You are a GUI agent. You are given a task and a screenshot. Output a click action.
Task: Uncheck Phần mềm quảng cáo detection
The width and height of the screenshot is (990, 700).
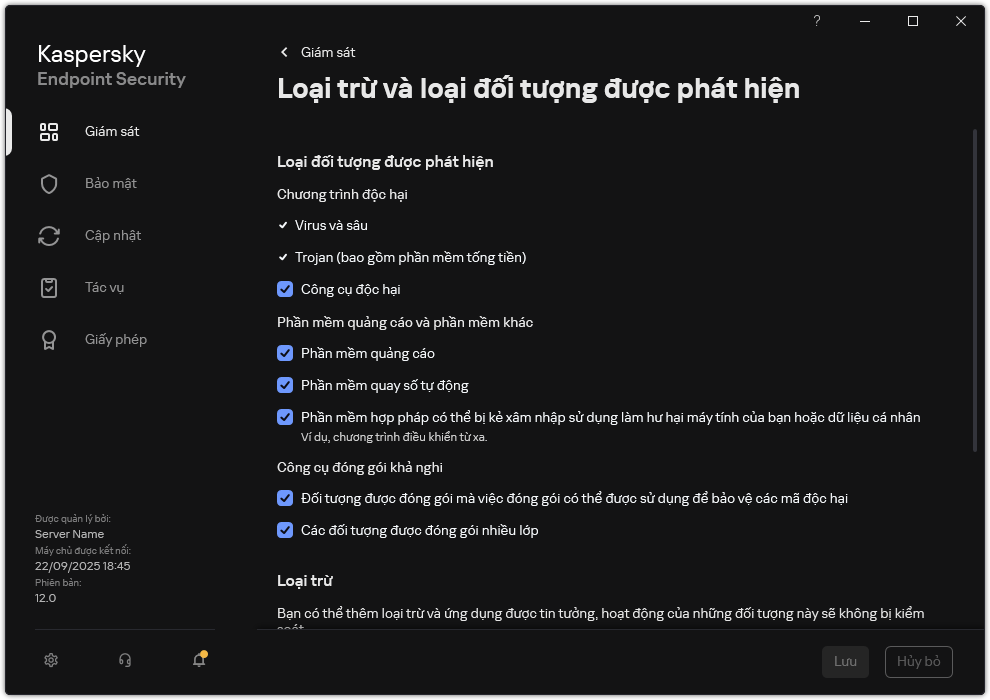tap(285, 353)
